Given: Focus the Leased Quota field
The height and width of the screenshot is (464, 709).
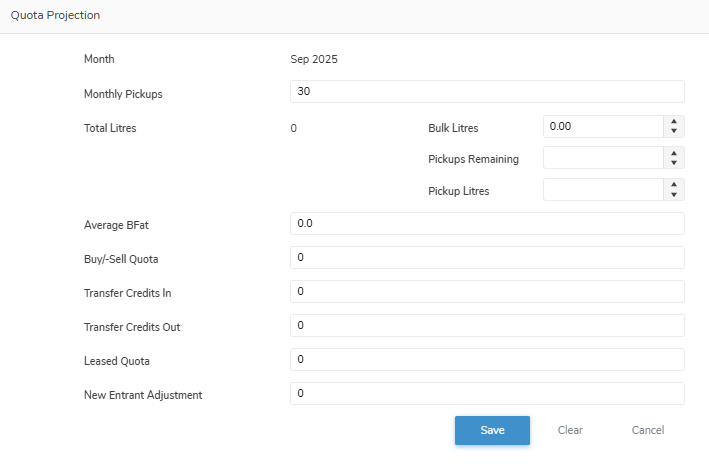Looking at the screenshot, I should coord(486,360).
